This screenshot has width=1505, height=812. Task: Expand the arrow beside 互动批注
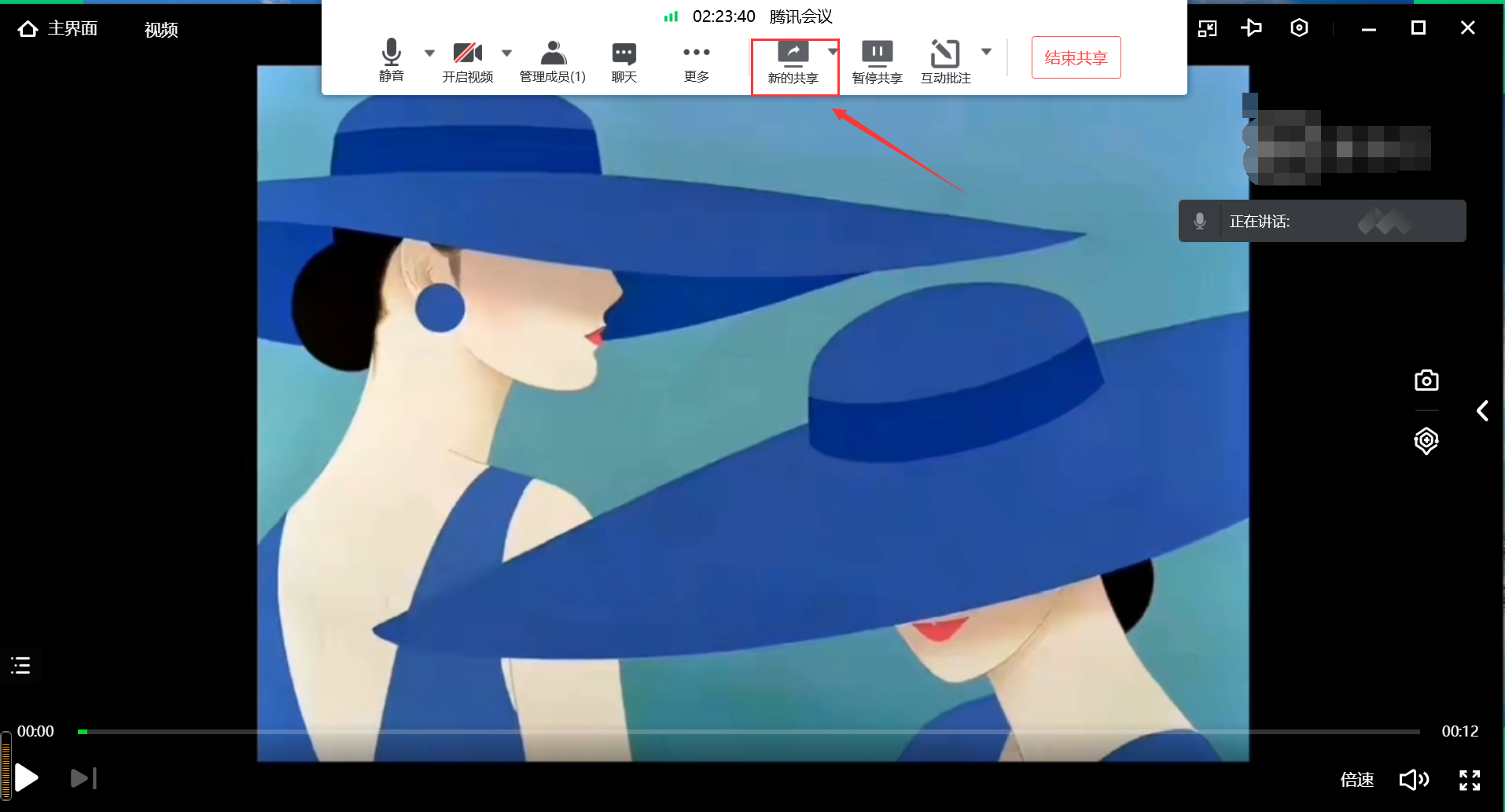986,51
